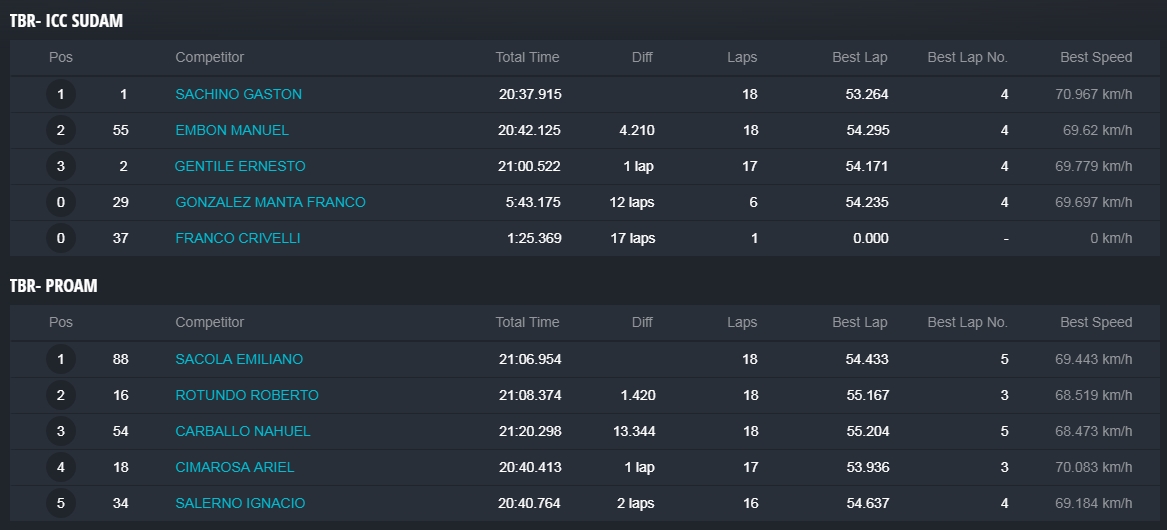Click SALERNO IGNACIO competitor name

(240, 503)
